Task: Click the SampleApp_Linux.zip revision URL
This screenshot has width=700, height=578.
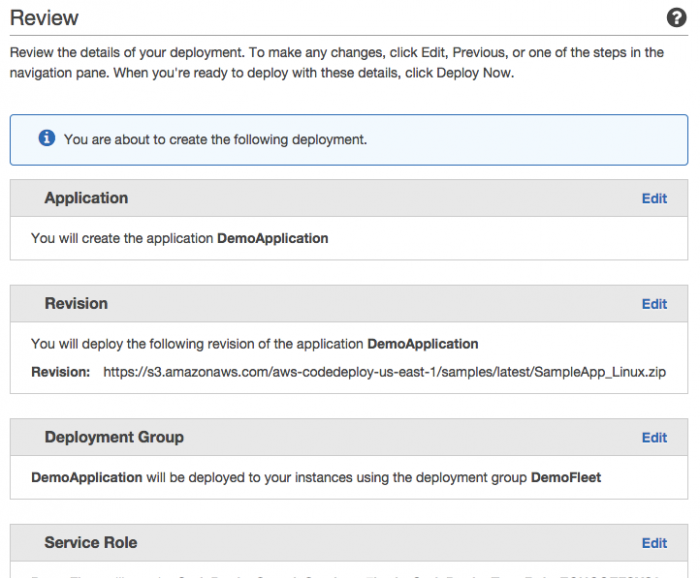Action: click(x=384, y=372)
